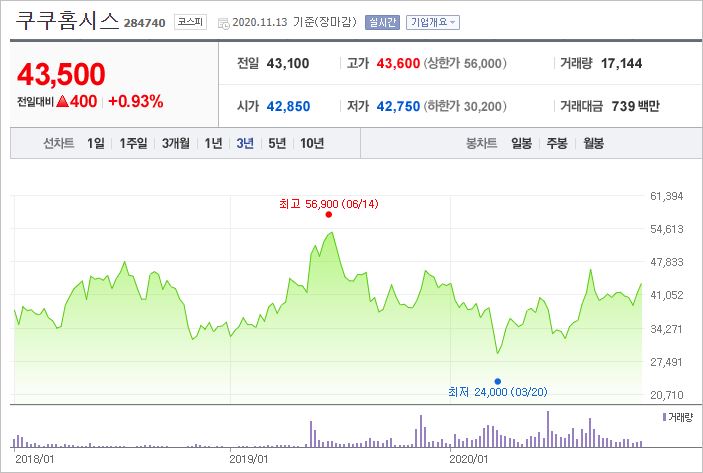The height and width of the screenshot is (473, 703).
Task: Select the 1년 line chart tab
Action: point(213,143)
